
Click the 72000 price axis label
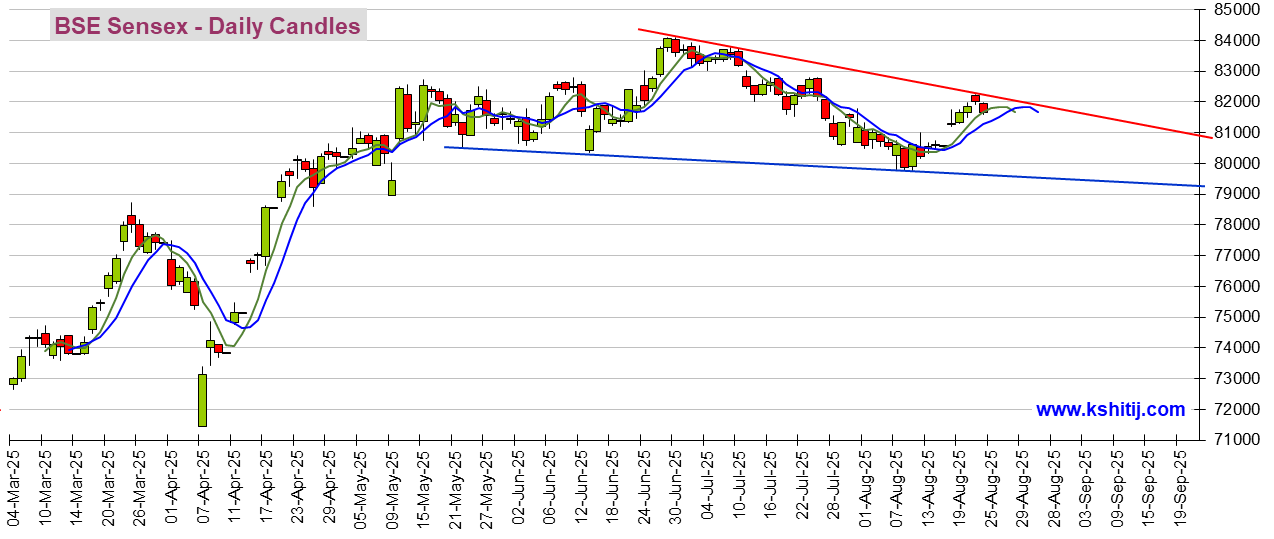pyautogui.click(x=1235, y=409)
